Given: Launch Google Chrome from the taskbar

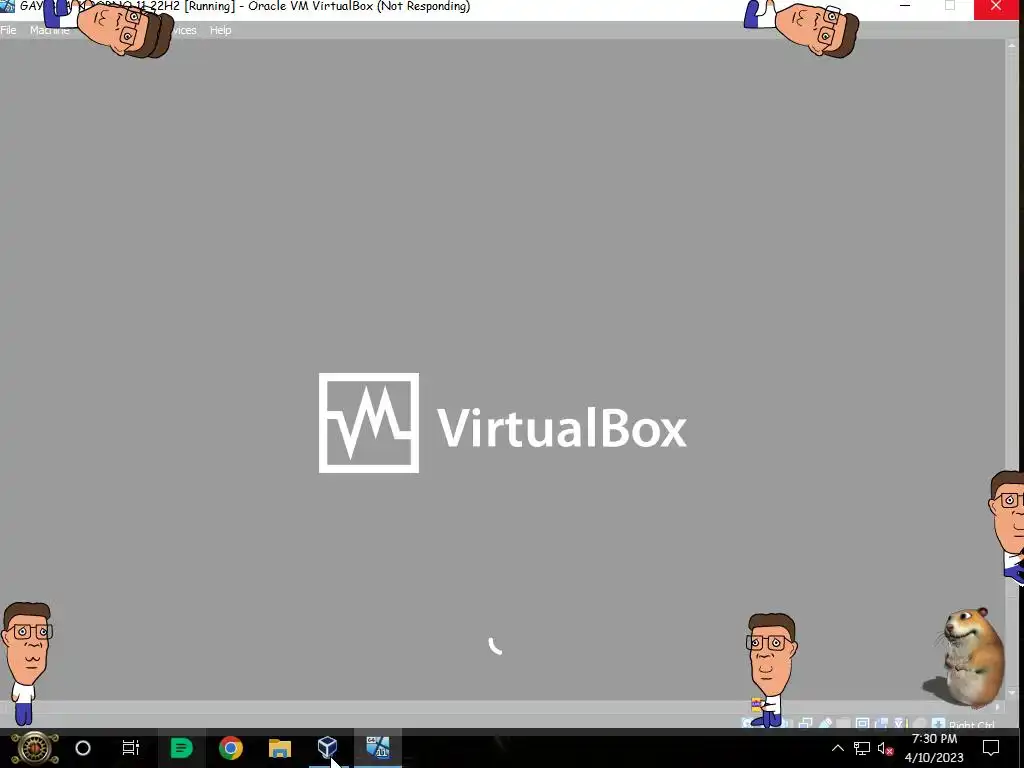Looking at the screenshot, I should click(231, 748).
